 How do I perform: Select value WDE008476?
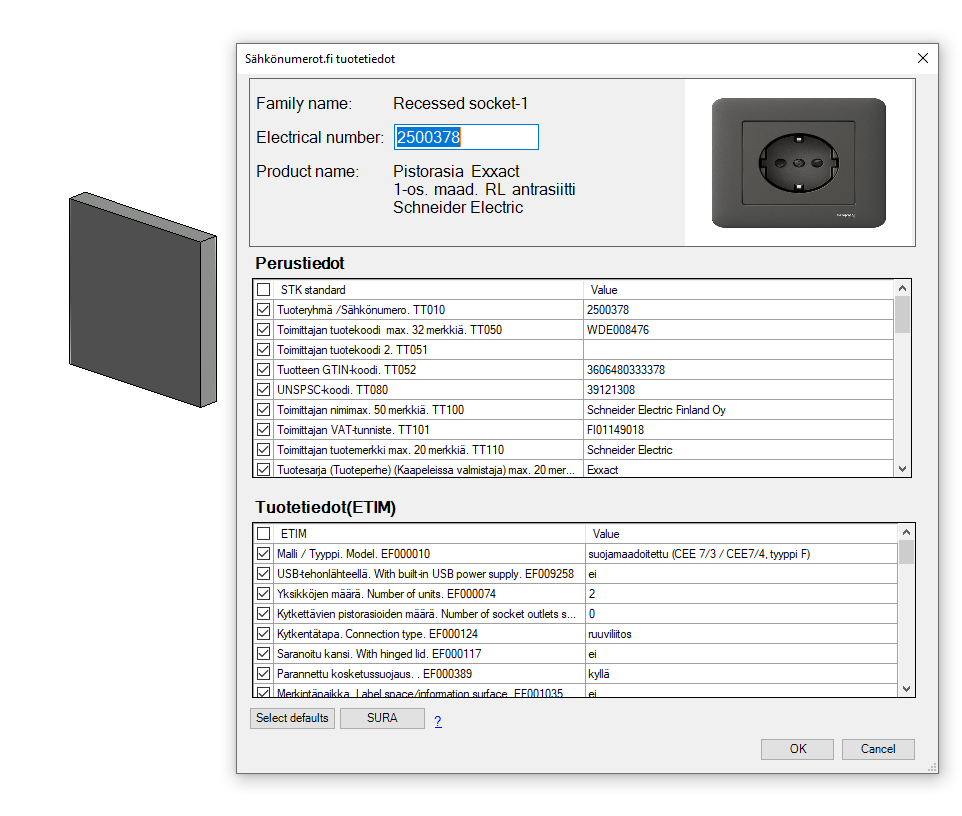618,330
